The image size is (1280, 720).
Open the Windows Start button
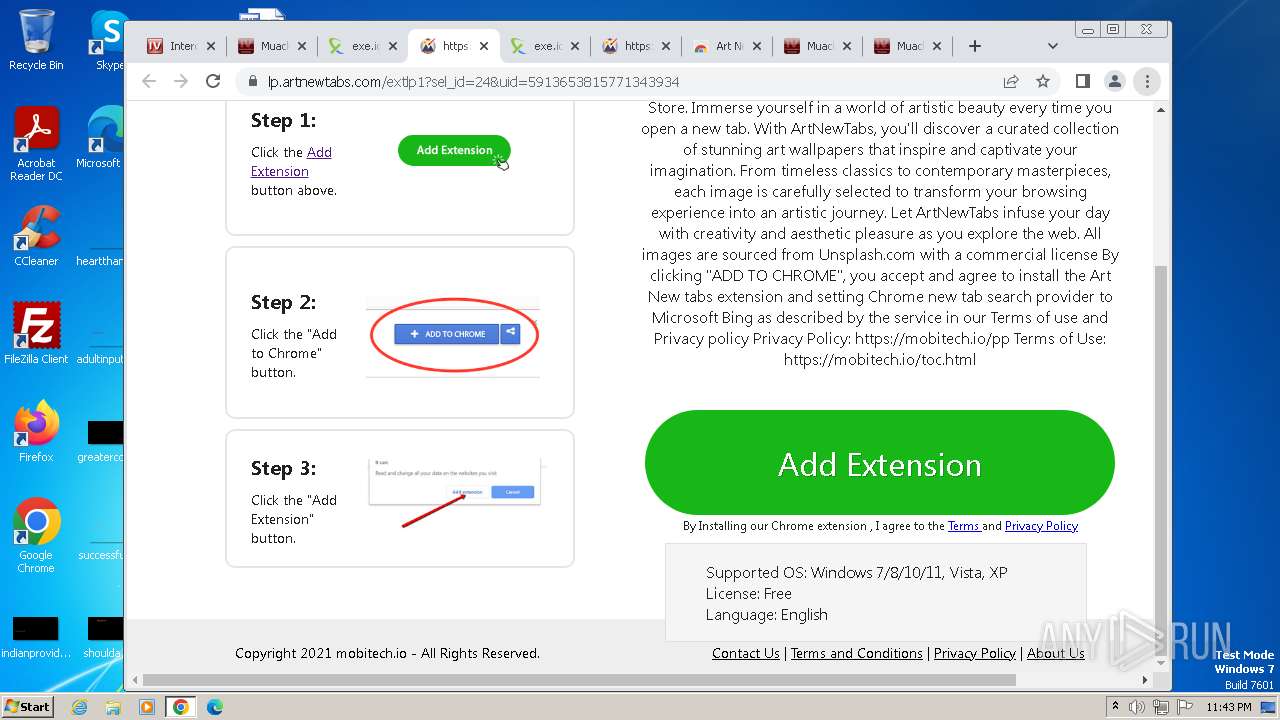pyautogui.click(x=27, y=706)
